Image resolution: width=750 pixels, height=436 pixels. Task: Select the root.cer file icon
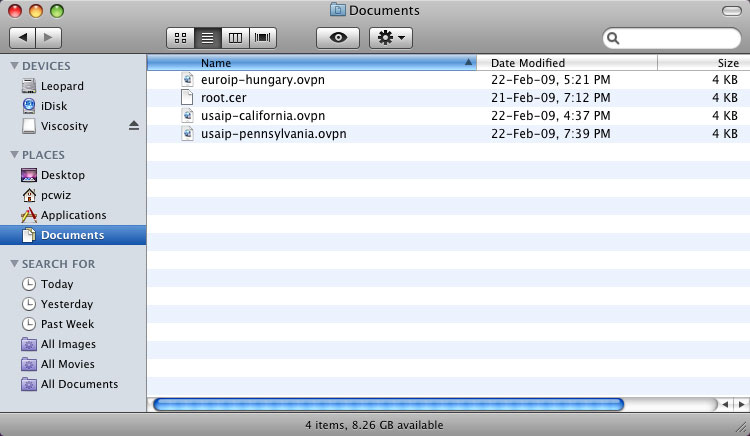[187, 98]
